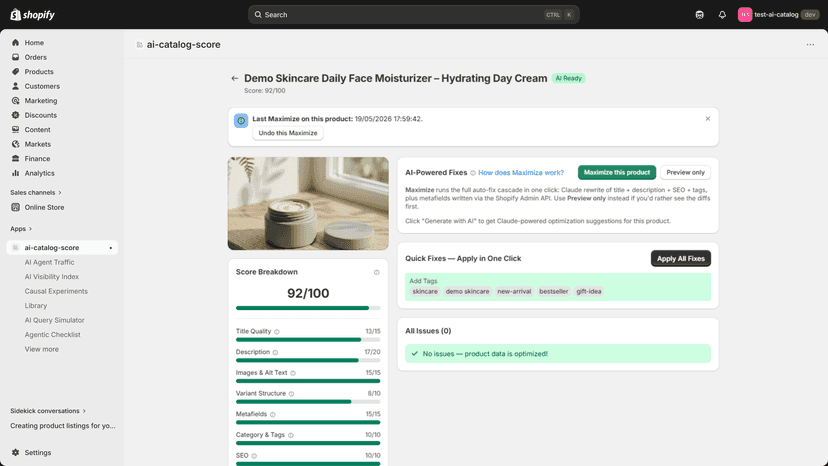This screenshot has width=828, height=466.
Task: Open AI Visibility Index page
Action: coord(52,276)
